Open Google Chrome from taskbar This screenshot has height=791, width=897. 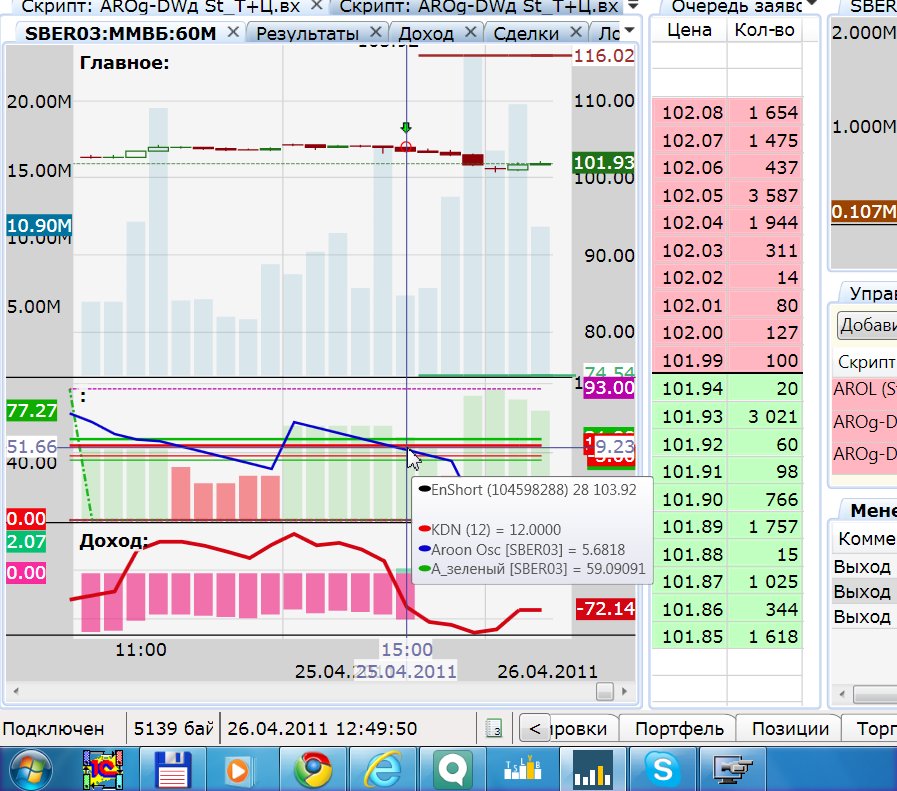pyautogui.click(x=313, y=770)
